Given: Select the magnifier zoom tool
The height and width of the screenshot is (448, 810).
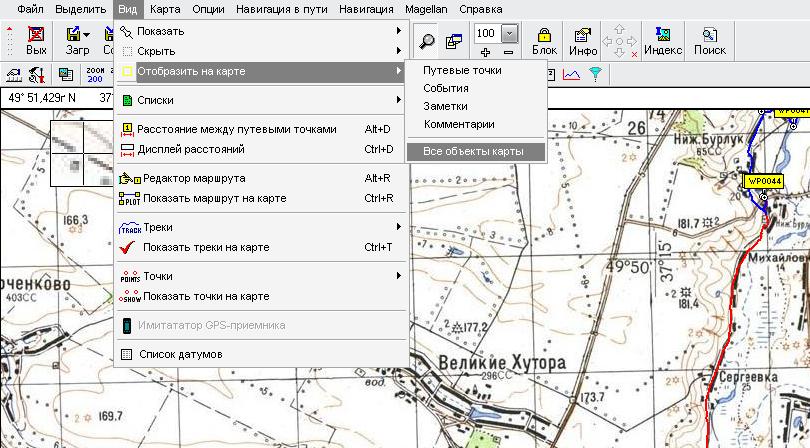Looking at the screenshot, I should click(427, 41).
